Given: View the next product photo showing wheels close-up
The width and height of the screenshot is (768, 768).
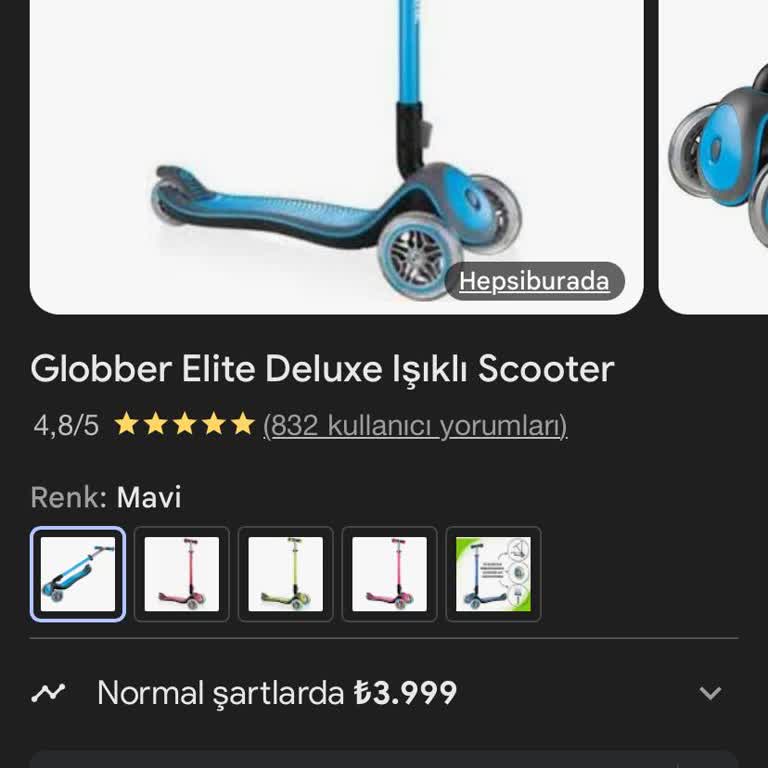Looking at the screenshot, I should tap(714, 157).
